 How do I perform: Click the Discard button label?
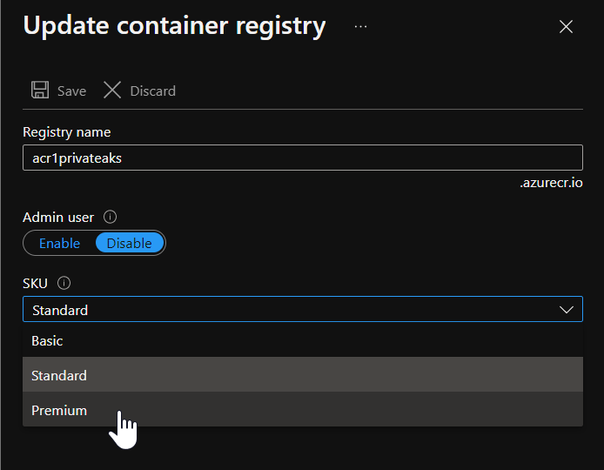click(153, 91)
